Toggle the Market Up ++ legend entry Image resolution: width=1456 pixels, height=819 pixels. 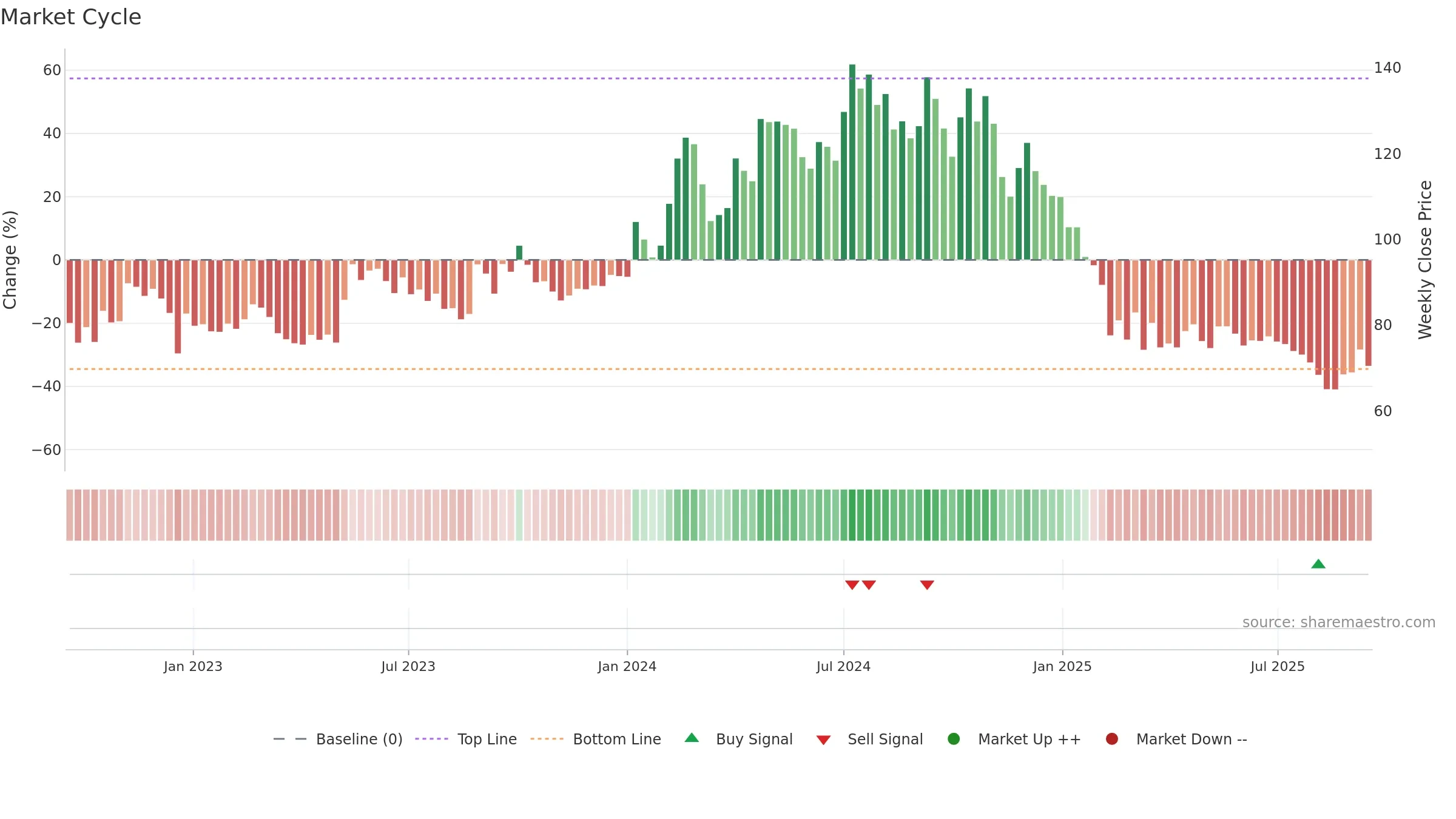[1014, 739]
